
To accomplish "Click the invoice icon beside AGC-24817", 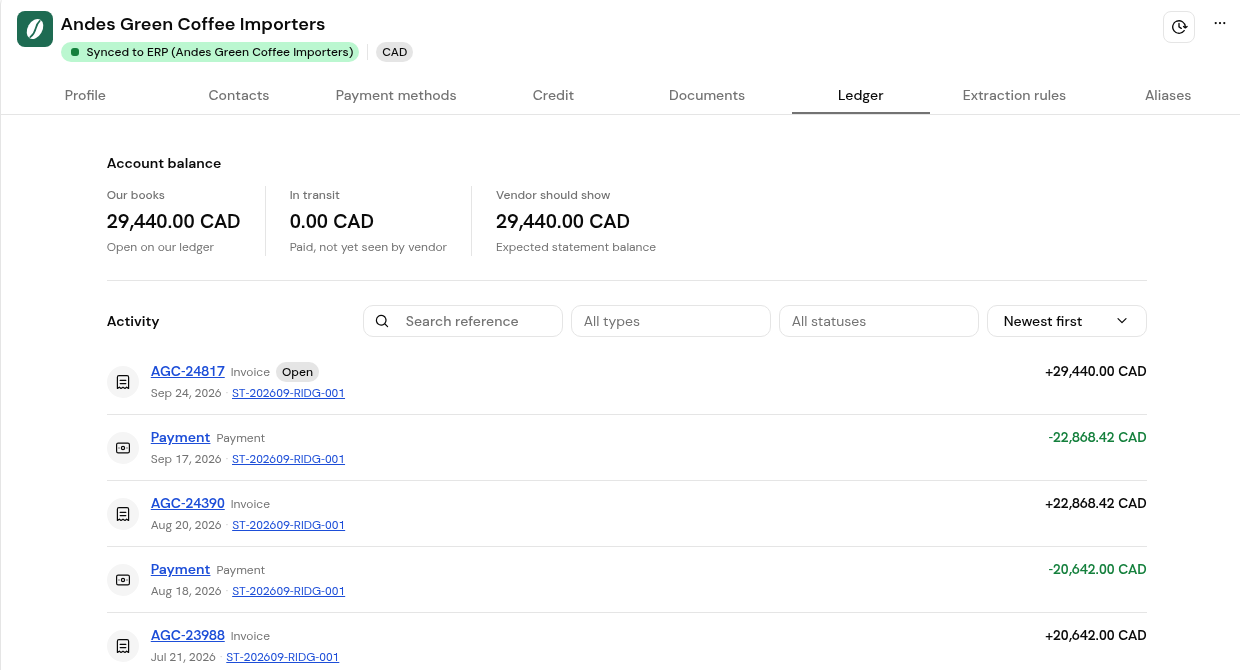I will coord(123,382).
